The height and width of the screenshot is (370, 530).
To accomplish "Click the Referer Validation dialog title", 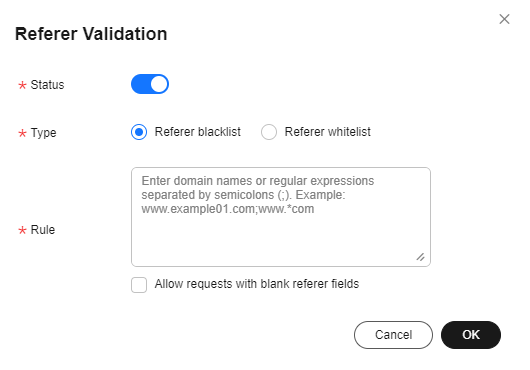I will pos(91,34).
